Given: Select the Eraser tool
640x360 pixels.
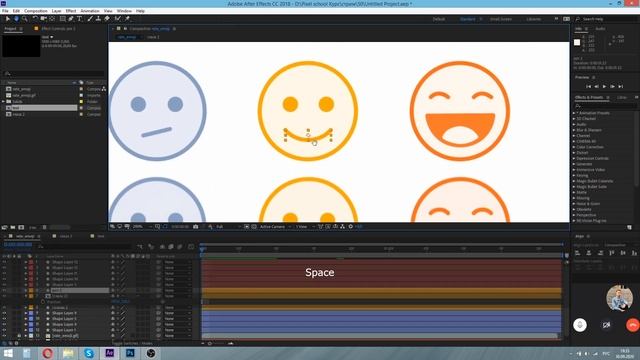Looking at the screenshot, I should (x=107, y=19).
